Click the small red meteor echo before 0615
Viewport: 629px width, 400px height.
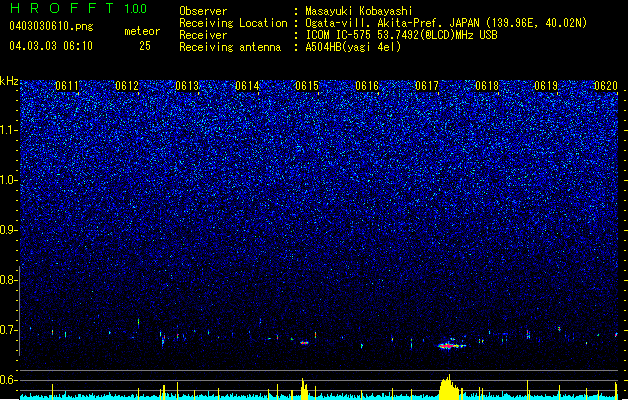click(x=304, y=343)
